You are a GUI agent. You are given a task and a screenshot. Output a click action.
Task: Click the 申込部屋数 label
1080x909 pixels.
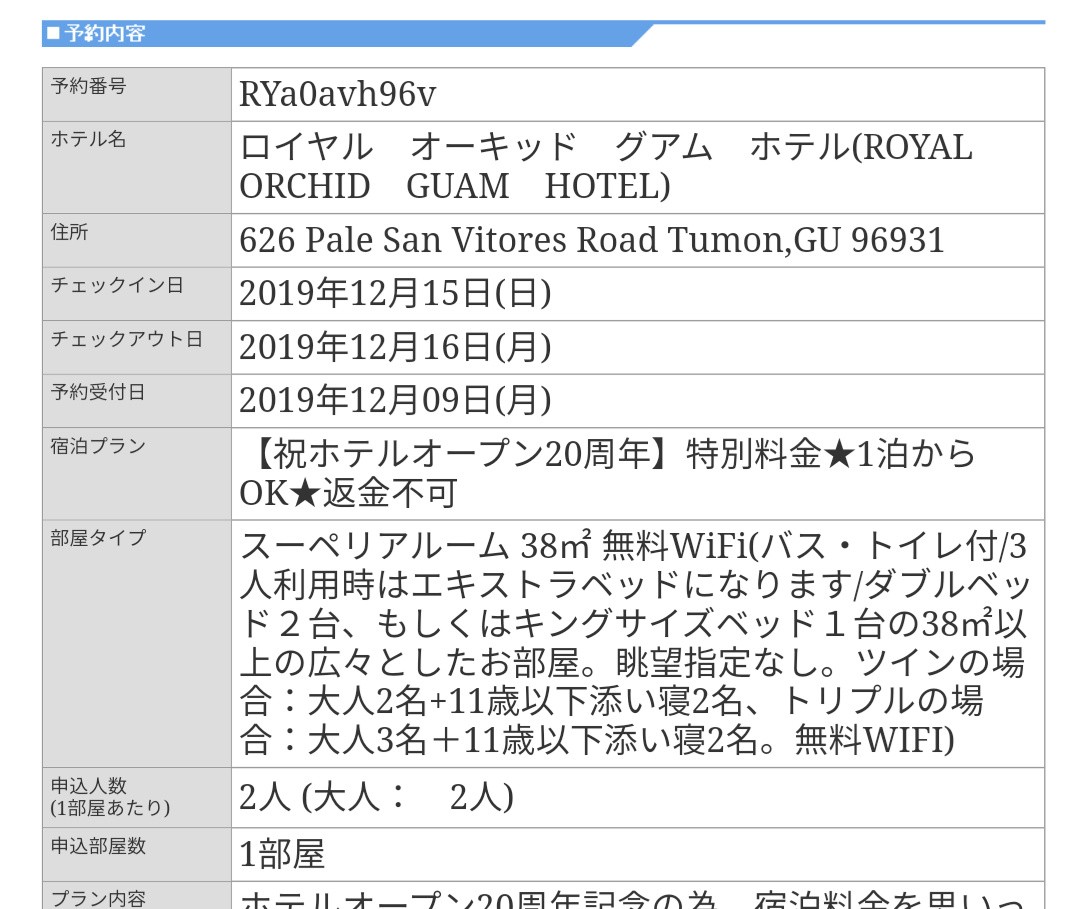point(98,846)
